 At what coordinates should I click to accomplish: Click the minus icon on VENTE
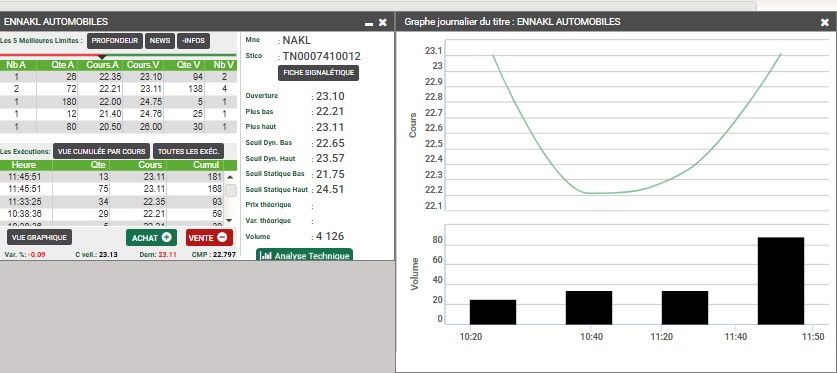click(x=222, y=237)
